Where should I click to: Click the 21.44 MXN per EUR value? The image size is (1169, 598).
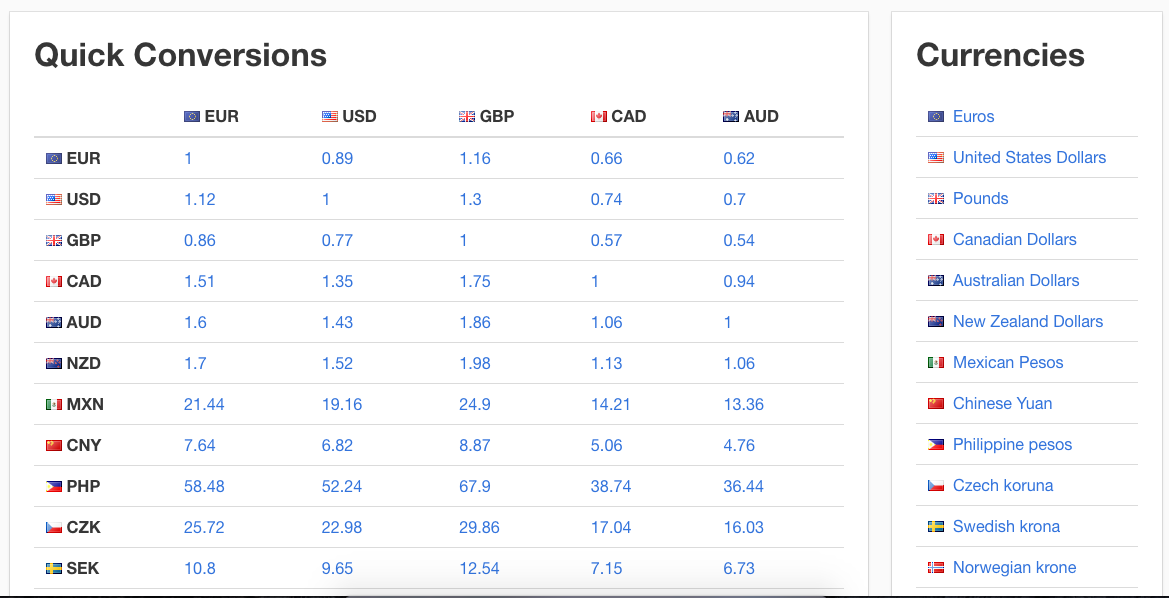click(x=204, y=404)
